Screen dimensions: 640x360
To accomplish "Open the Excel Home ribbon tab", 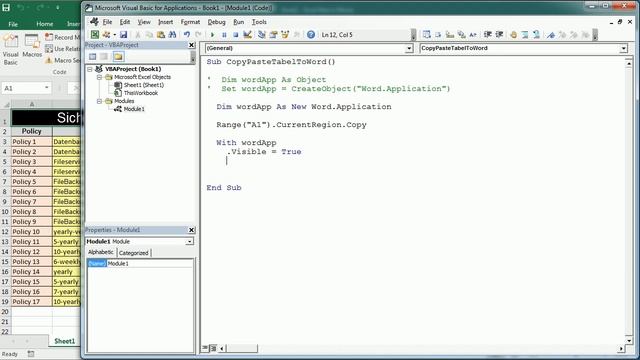I will click(x=44, y=24).
